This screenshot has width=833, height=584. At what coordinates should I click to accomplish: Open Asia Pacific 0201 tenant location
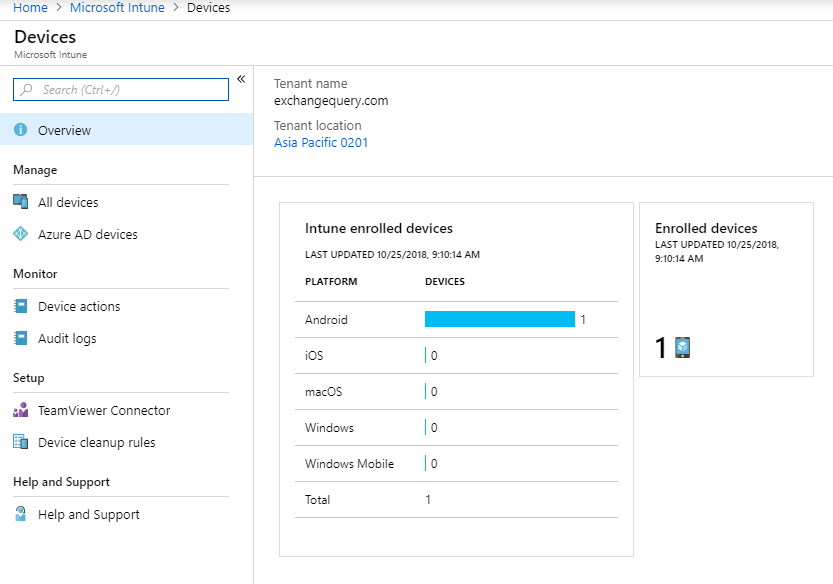pyautogui.click(x=321, y=143)
